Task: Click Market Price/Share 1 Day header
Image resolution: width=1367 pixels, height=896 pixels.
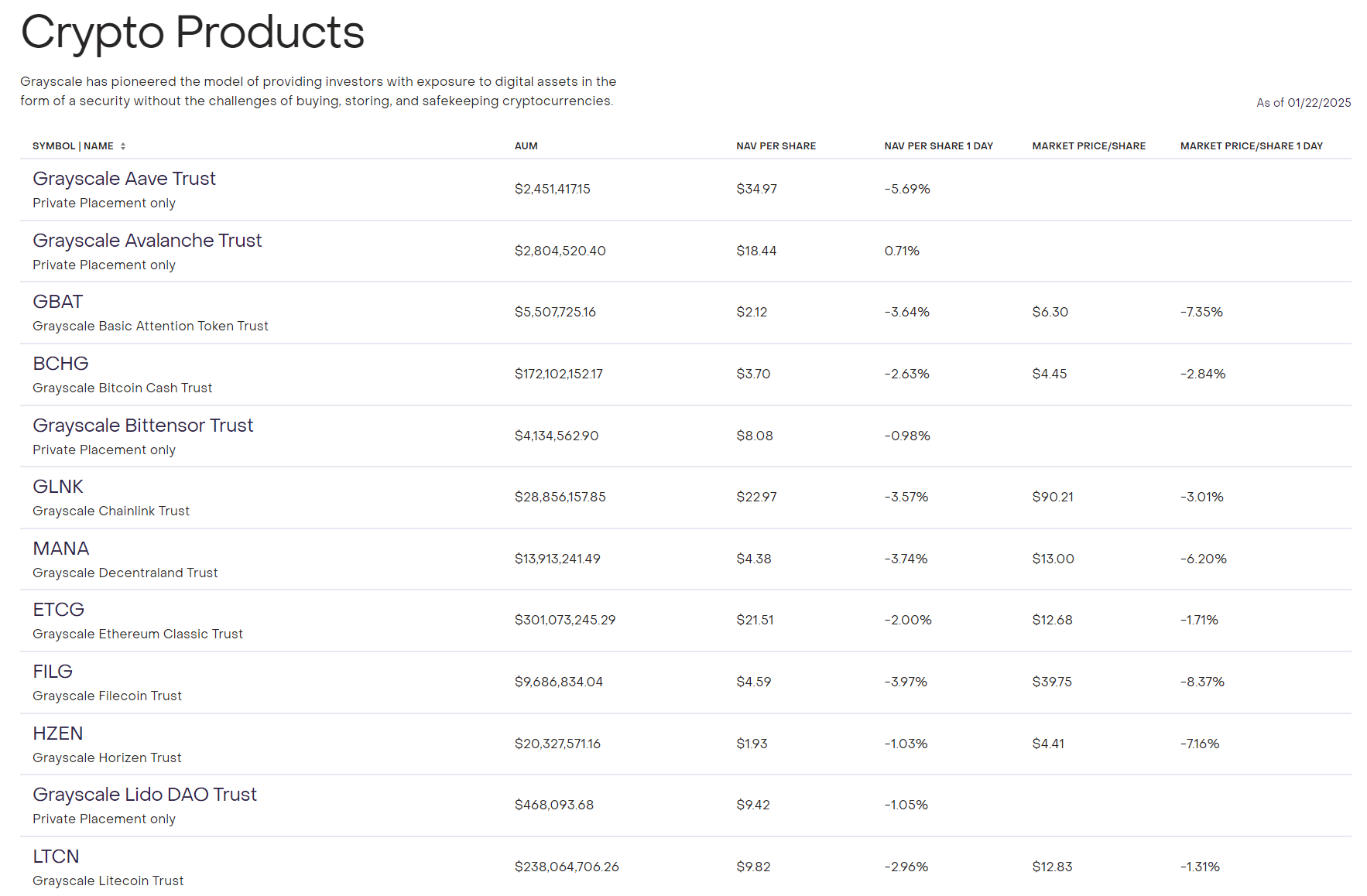Action: pos(1251,146)
